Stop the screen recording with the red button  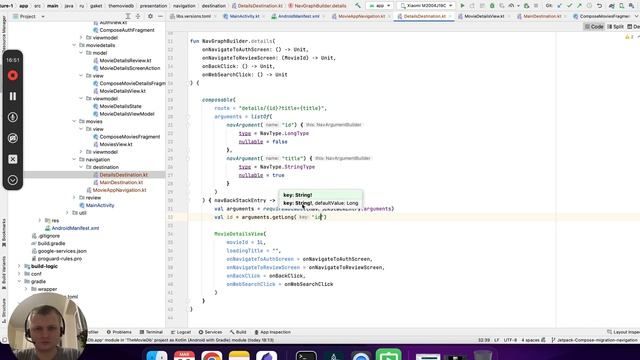pos(13,76)
